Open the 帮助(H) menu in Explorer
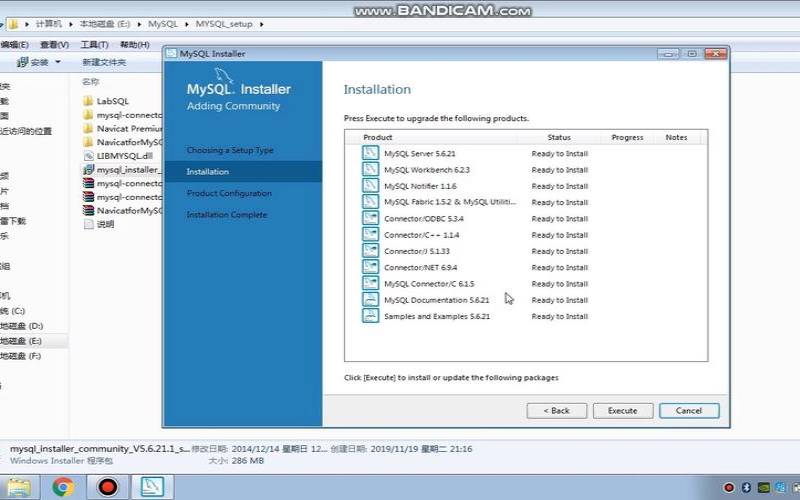The height and width of the screenshot is (500, 800). pyautogui.click(x=135, y=45)
